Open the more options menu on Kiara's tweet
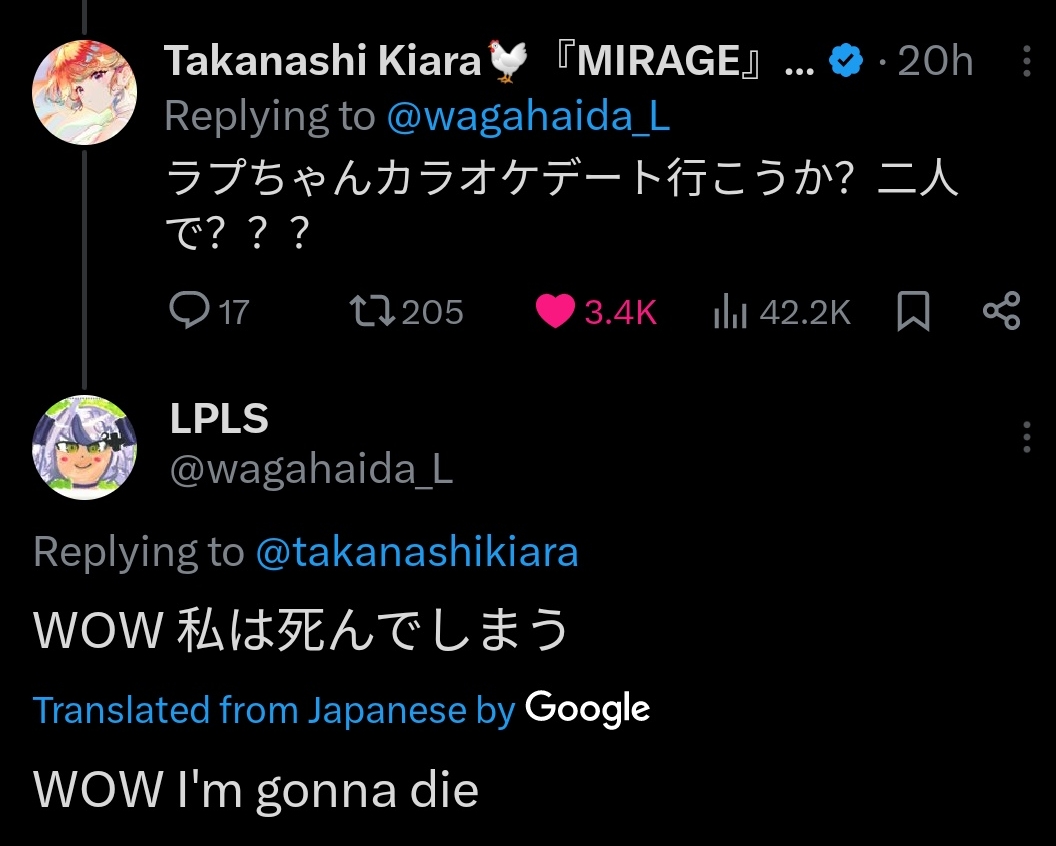1056x846 pixels. coord(1027,62)
